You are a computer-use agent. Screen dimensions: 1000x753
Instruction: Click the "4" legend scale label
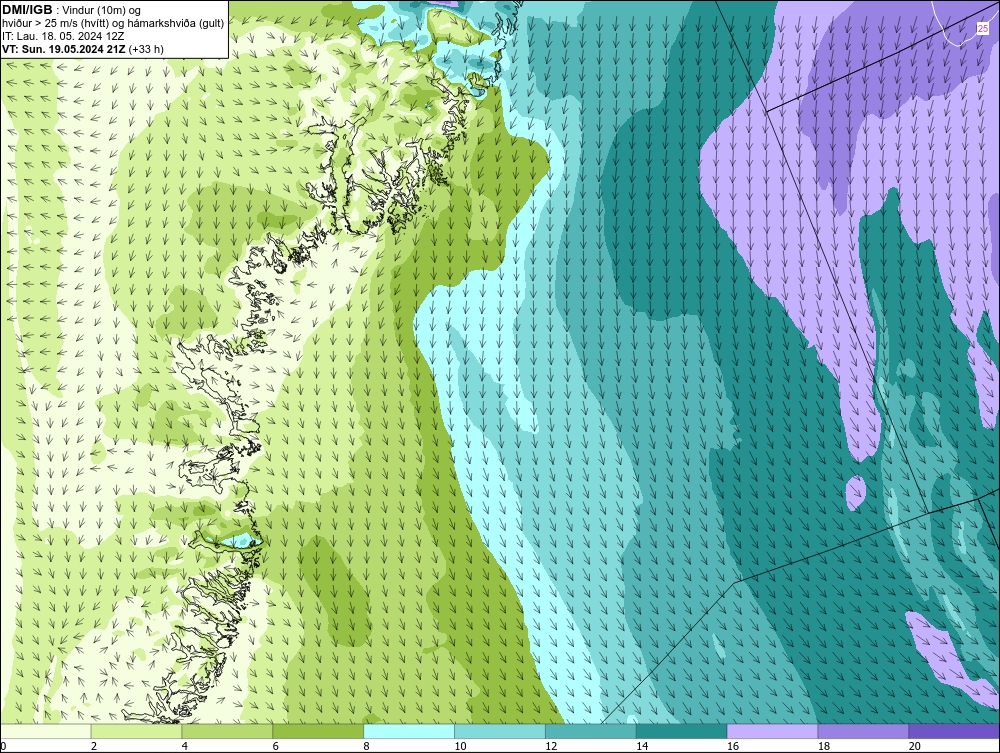[184, 746]
